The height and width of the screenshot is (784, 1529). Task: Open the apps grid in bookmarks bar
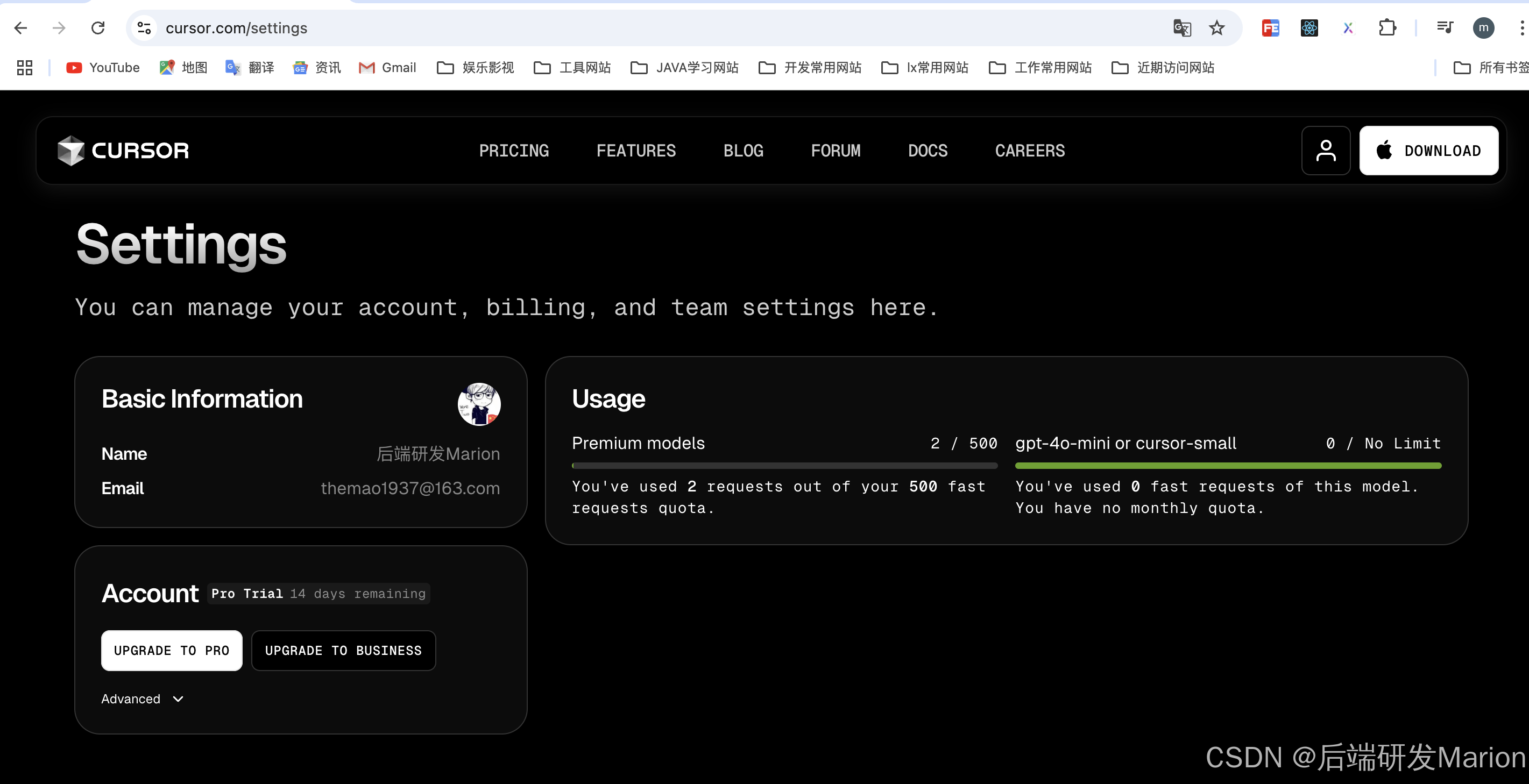coord(24,68)
